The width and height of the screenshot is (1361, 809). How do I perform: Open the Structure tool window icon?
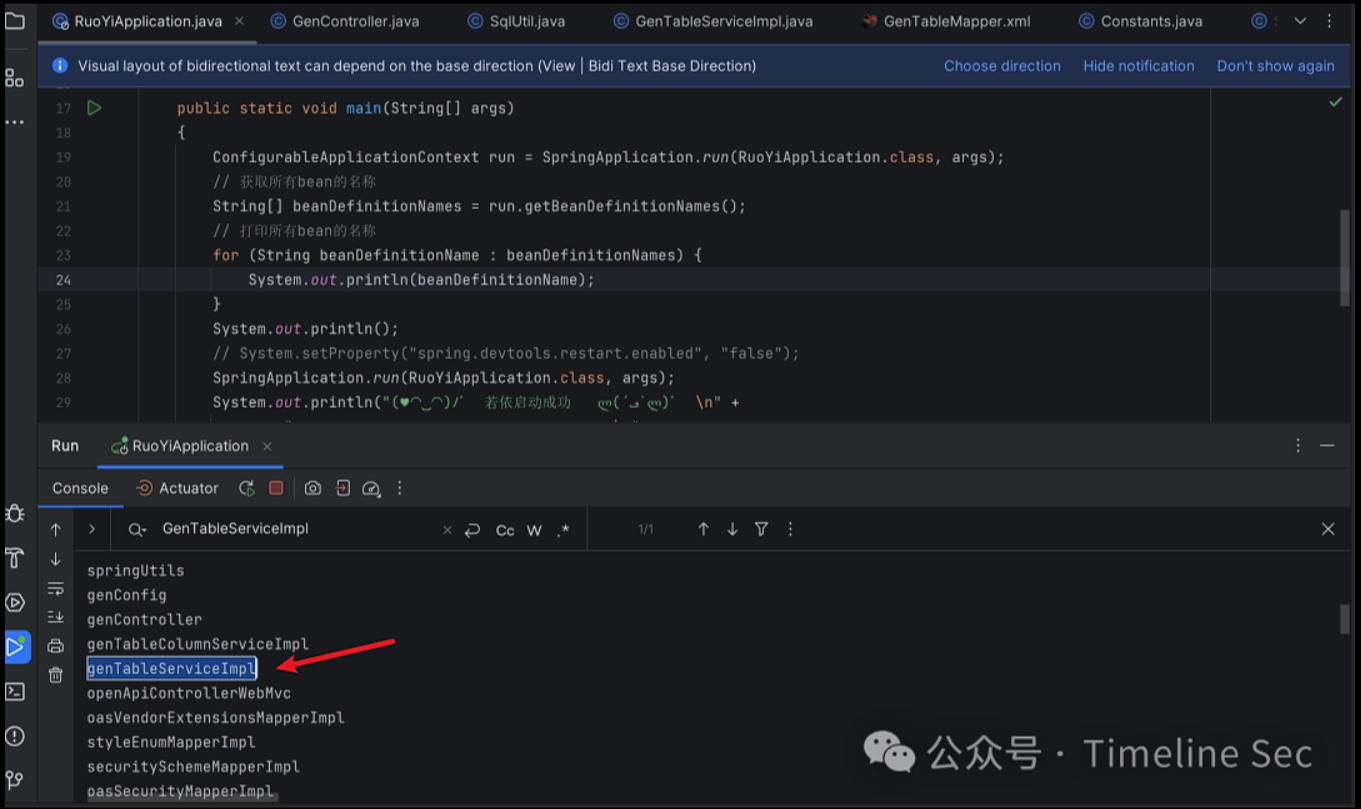pyautogui.click(x=15, y=77)
